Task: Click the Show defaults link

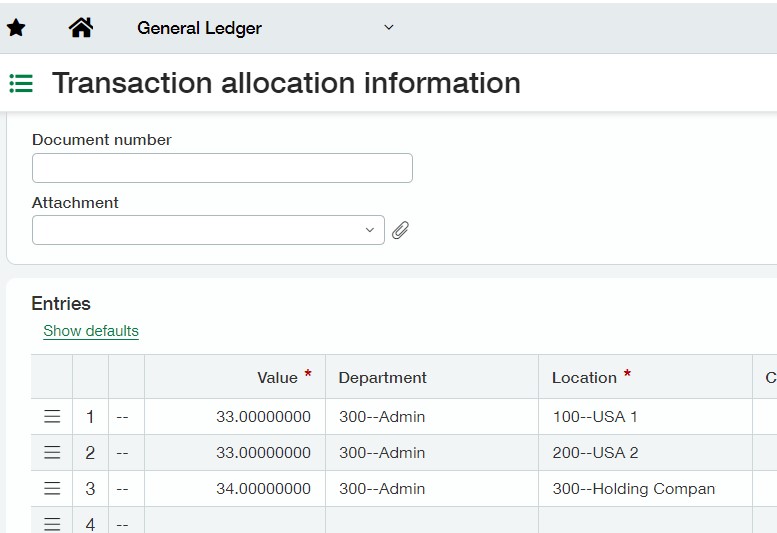Action: coord(91,331)
